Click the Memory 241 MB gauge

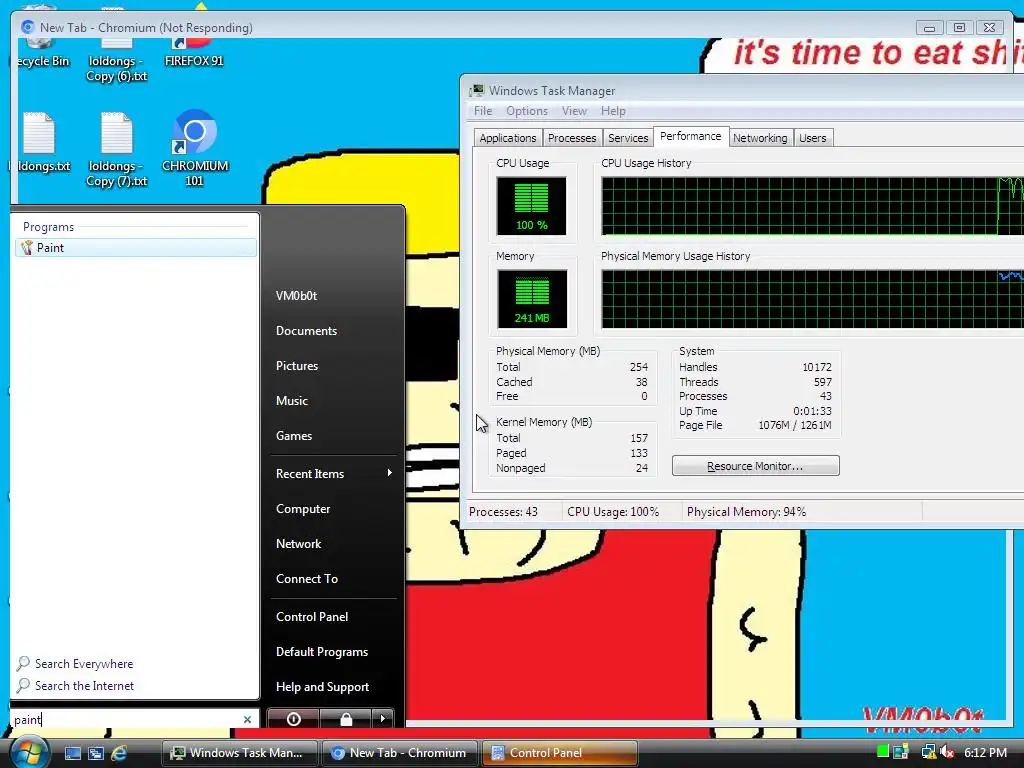pos(532,298)
